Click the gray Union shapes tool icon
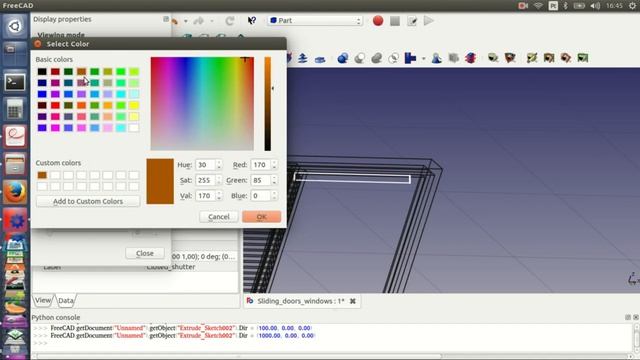 coord(376,58)
